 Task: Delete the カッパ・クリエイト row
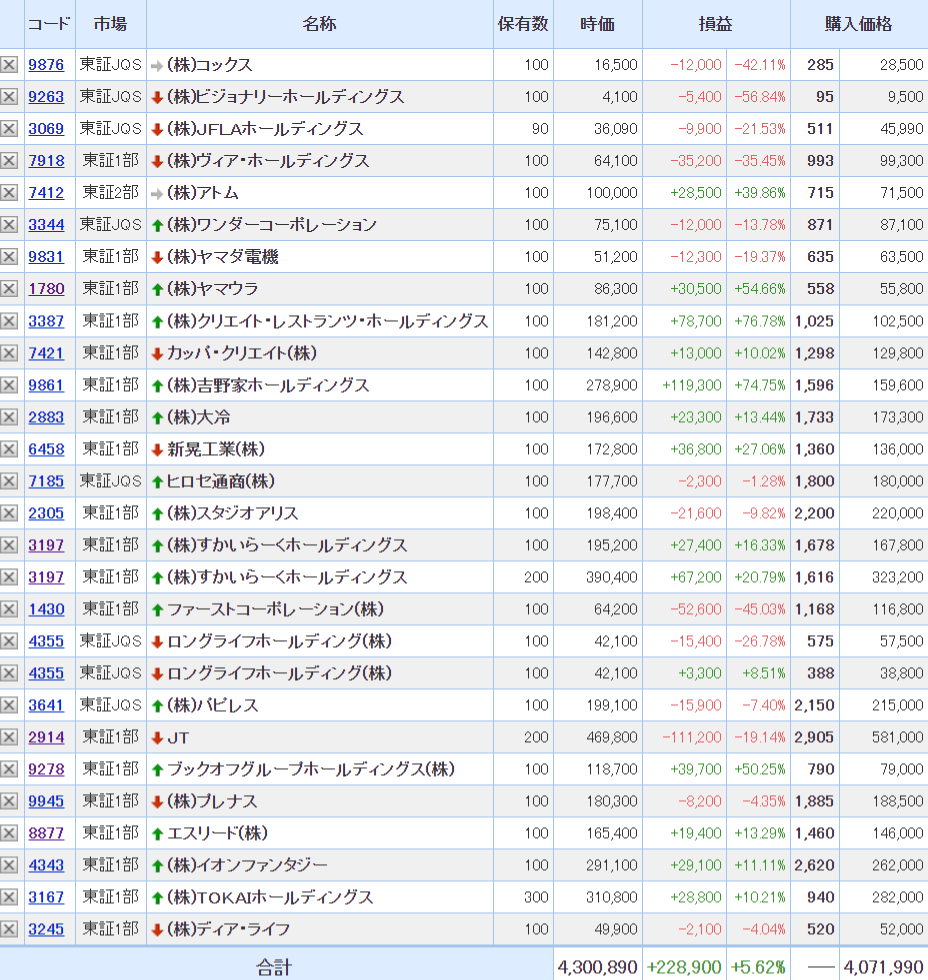tap(9, 353)
